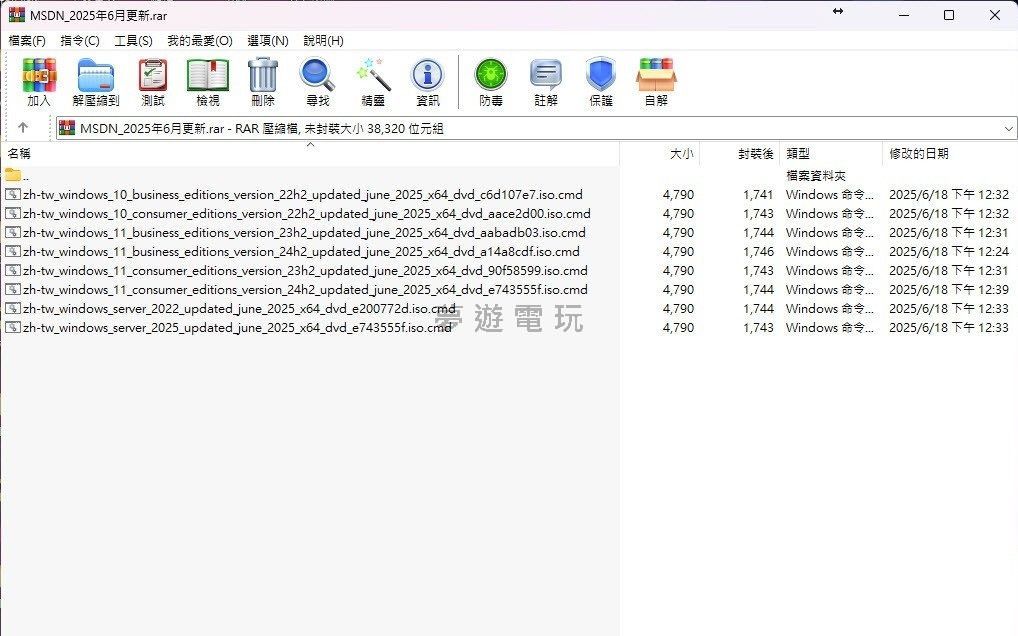Viewport: 1018px width, 636px height.
Task: Click cmd file icon of windows_10_business row
Action: (12, 194)
